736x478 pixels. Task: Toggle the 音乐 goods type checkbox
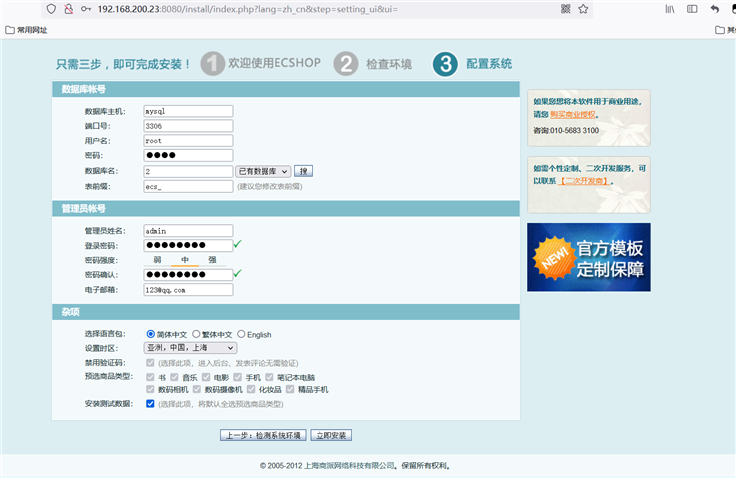pos(175,377)
